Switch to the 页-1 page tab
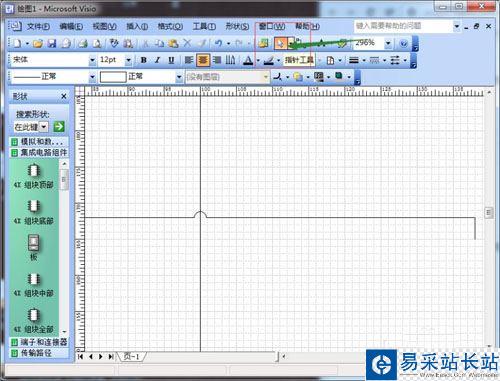 coord(132,356)
